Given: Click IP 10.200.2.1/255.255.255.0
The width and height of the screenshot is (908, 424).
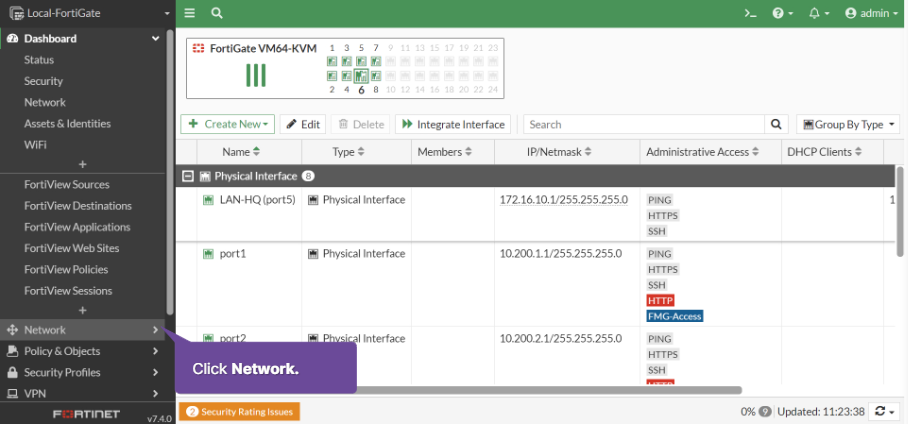Looking at the screenshot, I should click(x=561, y=338).
